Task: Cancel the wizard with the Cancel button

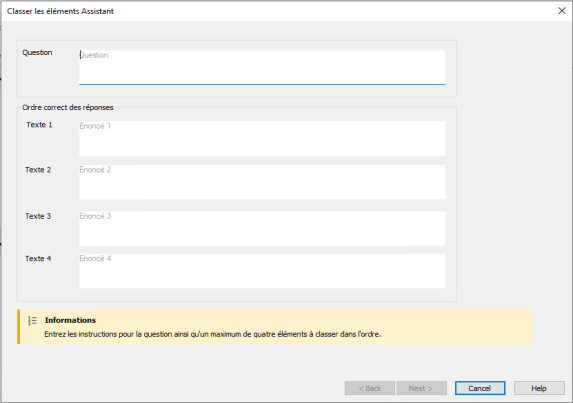Action: pyautogui.click(x=480, y=388)
